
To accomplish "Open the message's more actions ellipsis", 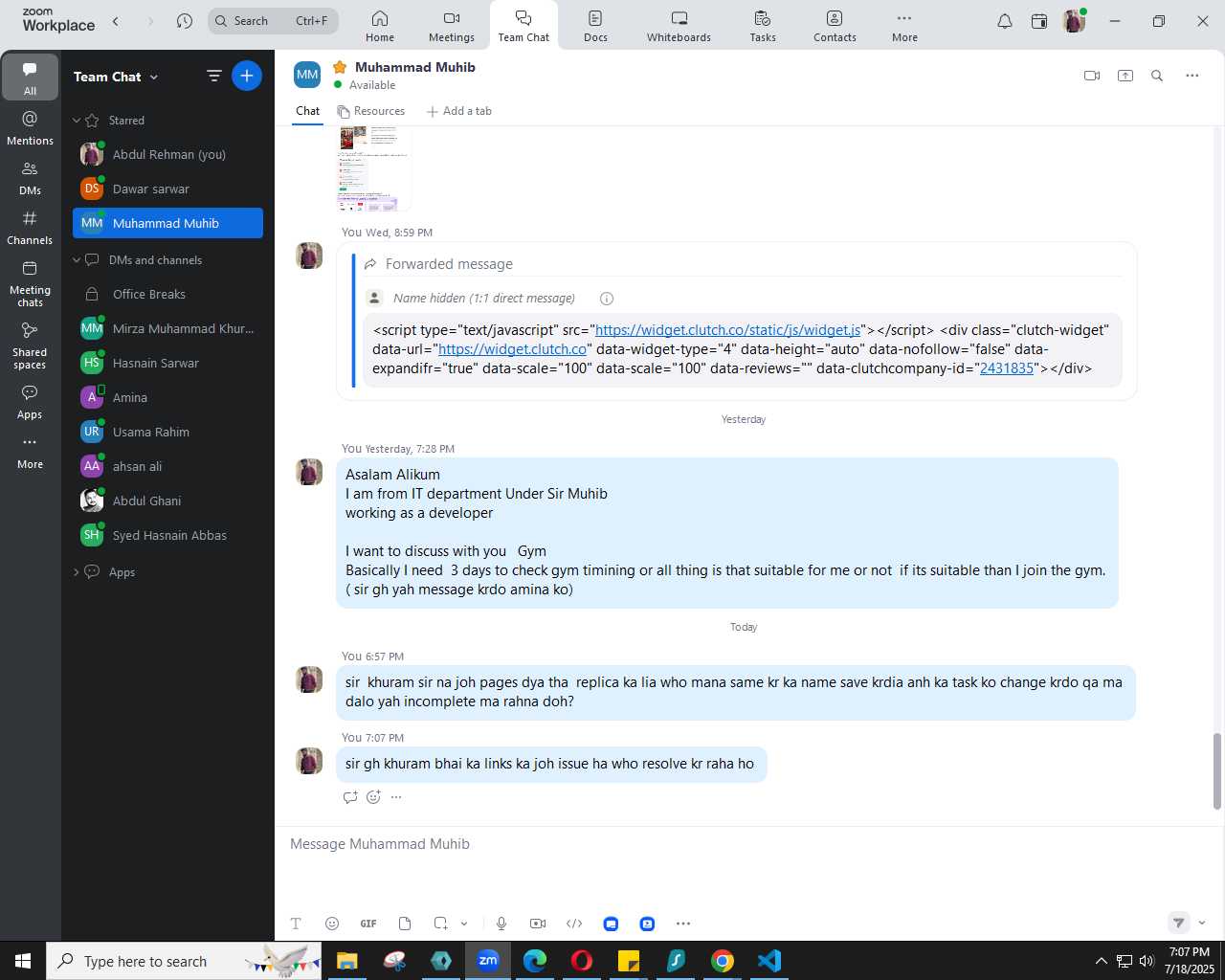I will (x=396, y=797).
